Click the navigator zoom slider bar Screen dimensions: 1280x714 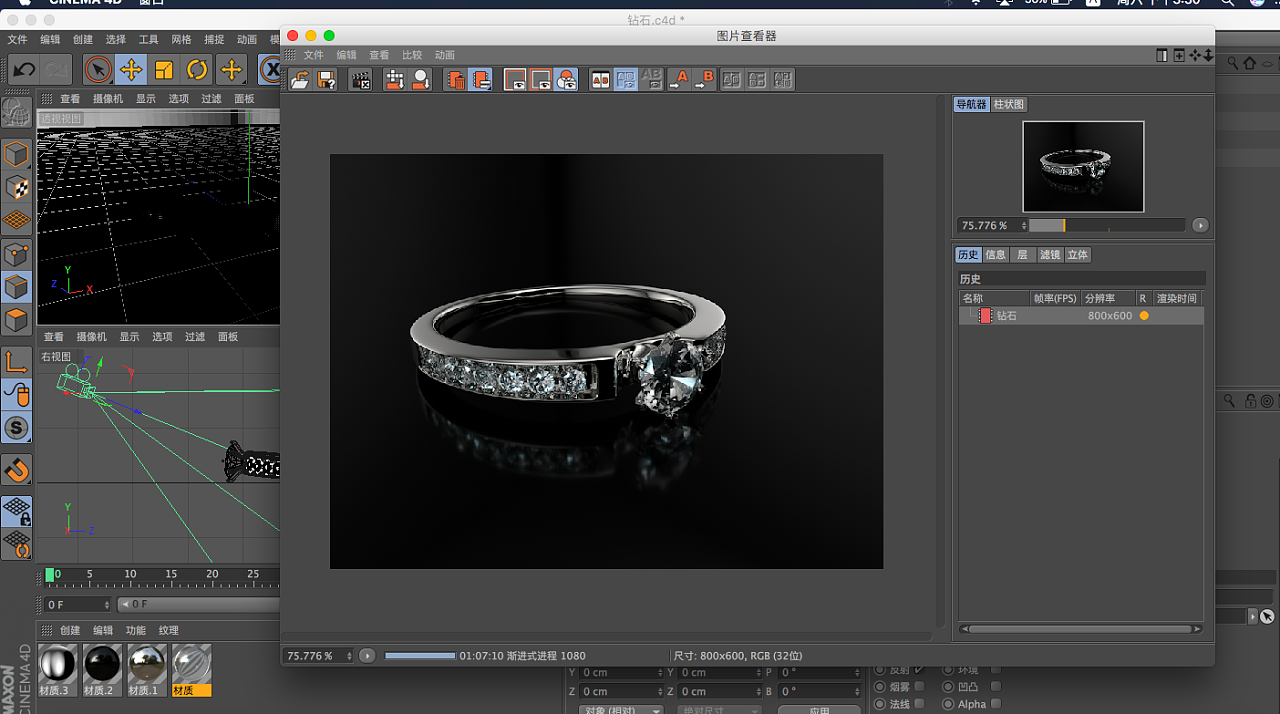point(1107,226)
